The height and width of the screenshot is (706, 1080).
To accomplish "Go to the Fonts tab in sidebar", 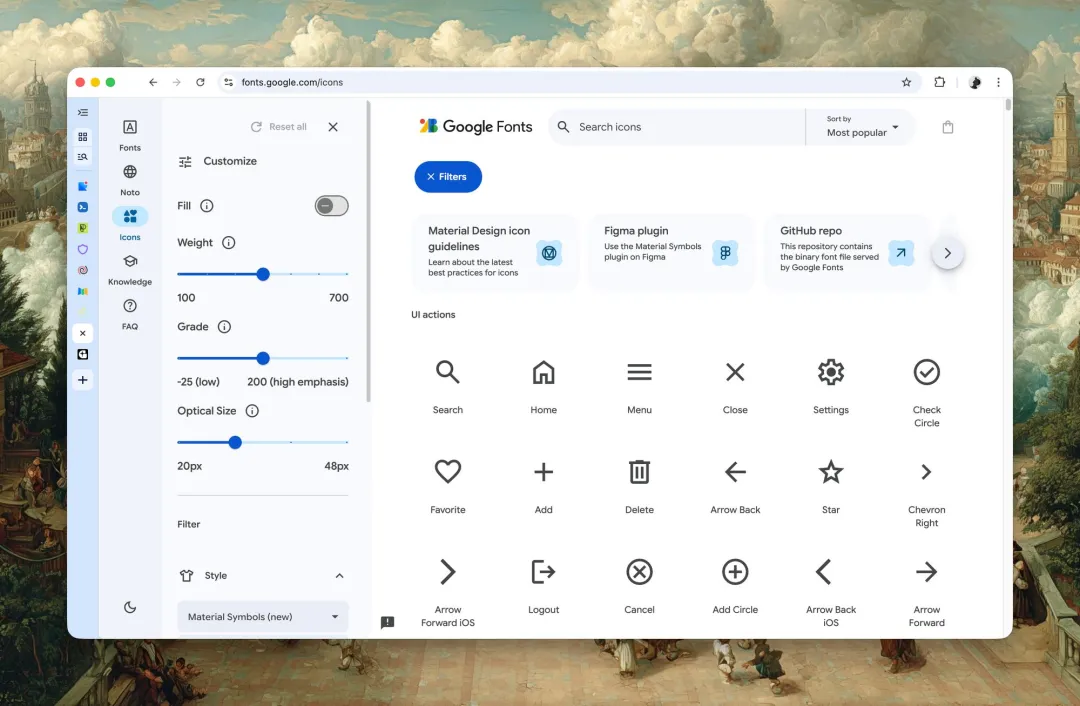I will [130, 134].
